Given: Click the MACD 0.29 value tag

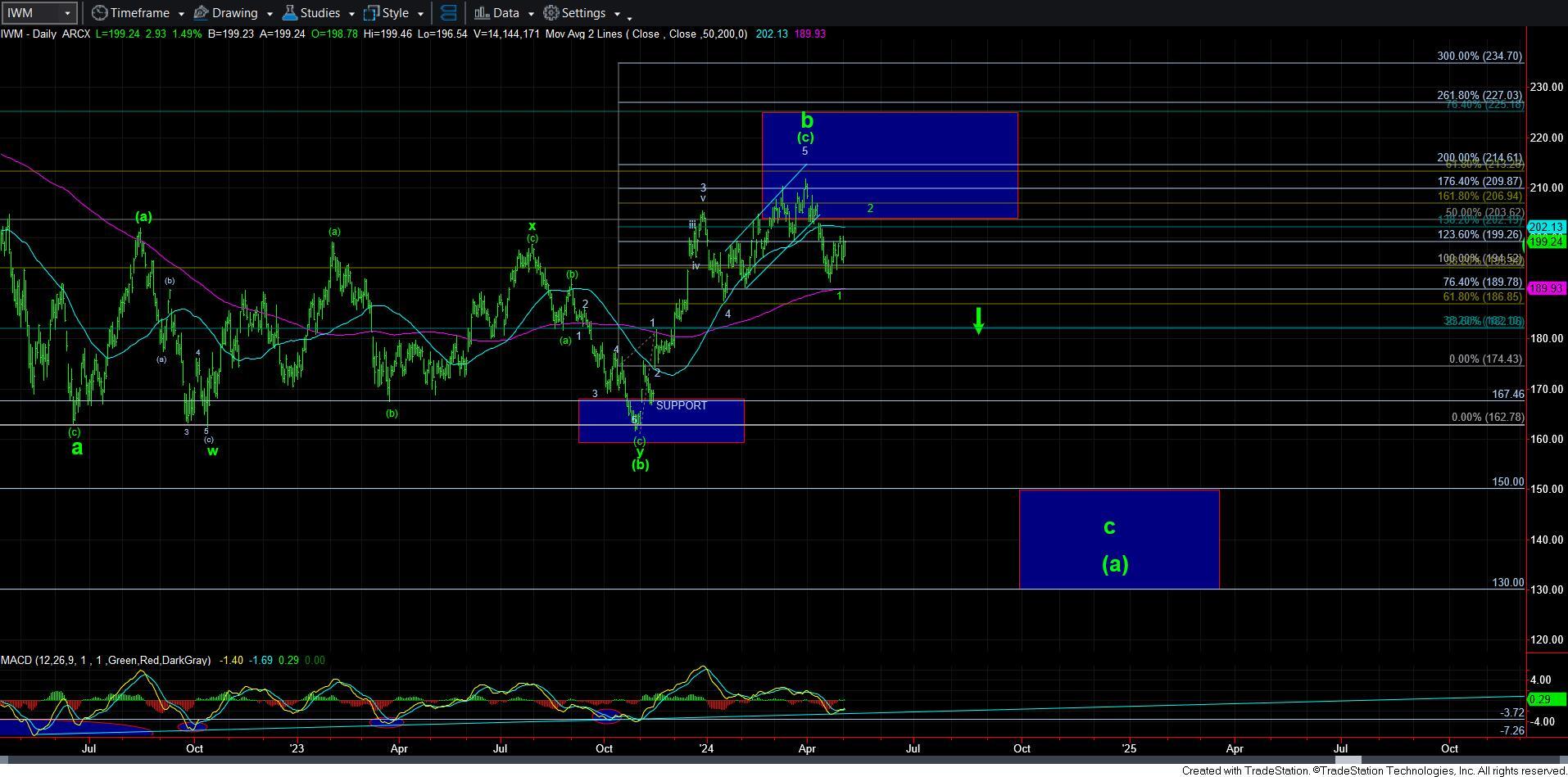Looking at the screenshot, I should pos(1547,699).
